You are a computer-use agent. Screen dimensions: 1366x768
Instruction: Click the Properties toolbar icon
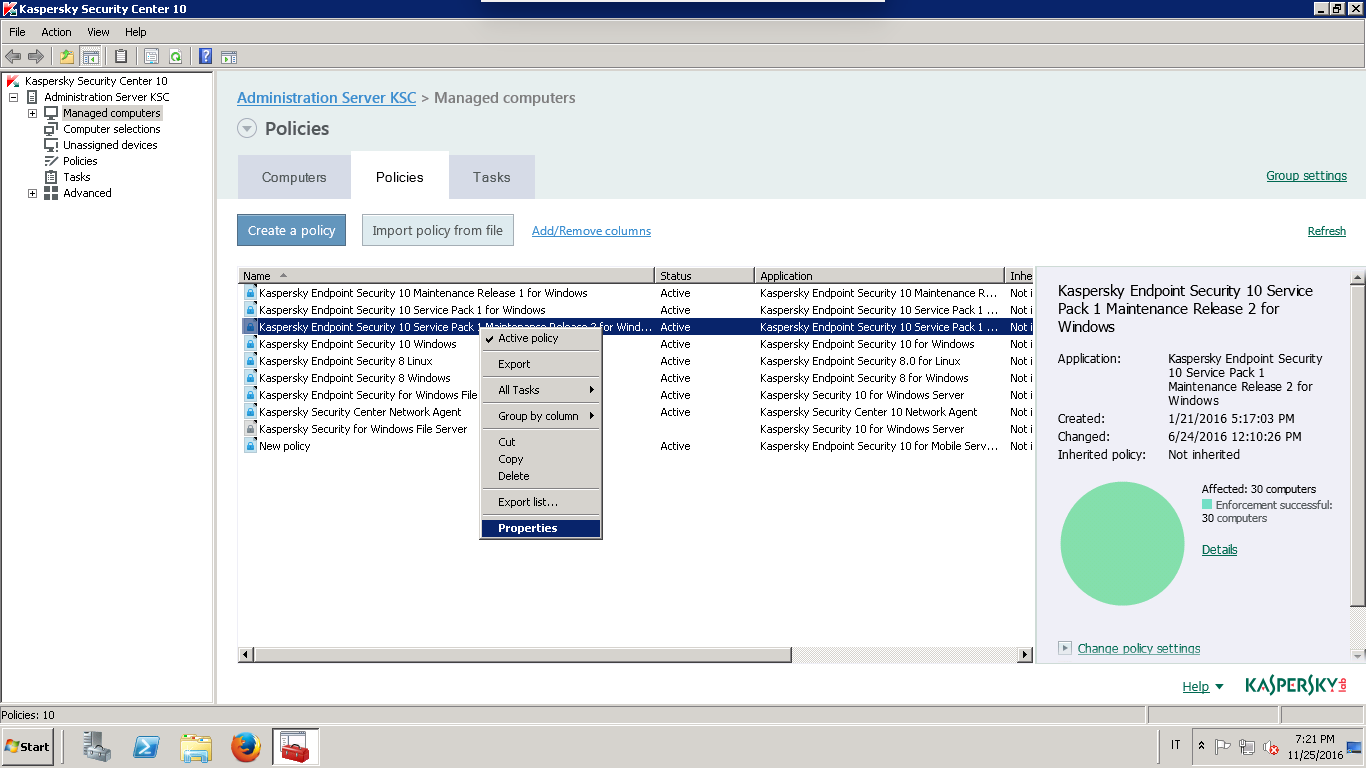151,56
